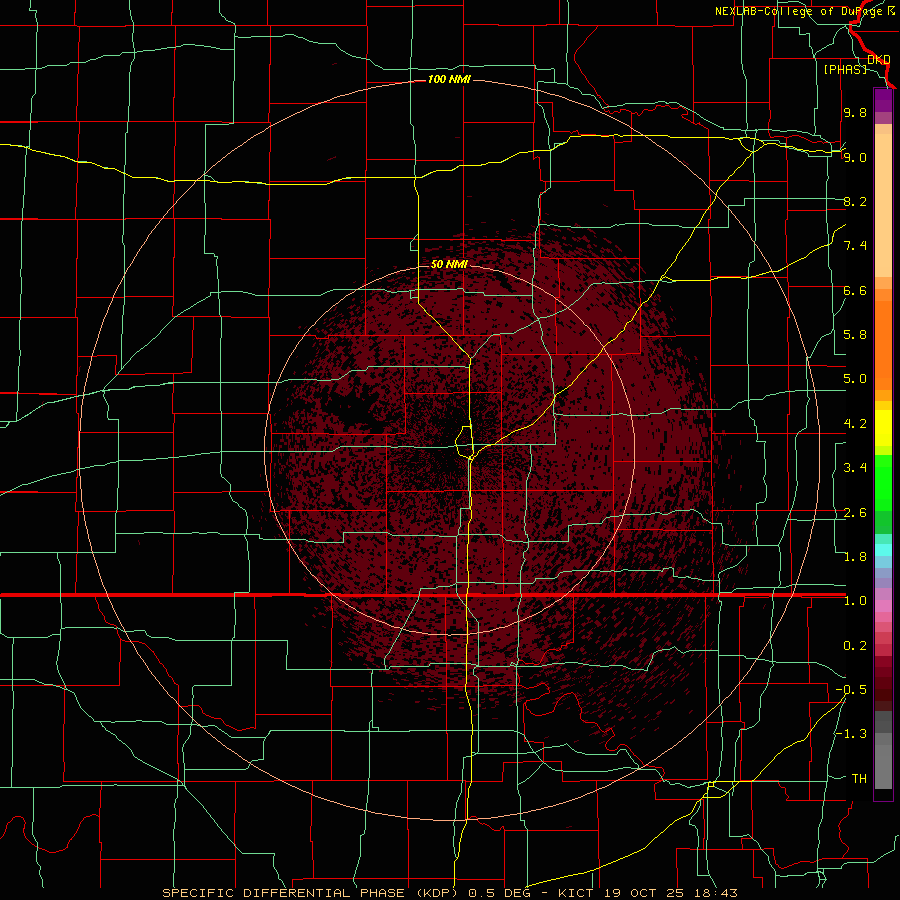Click the 5.8 value on the scale
The width and height of the screenshot is (900, 900).
(x=855, y=335)
